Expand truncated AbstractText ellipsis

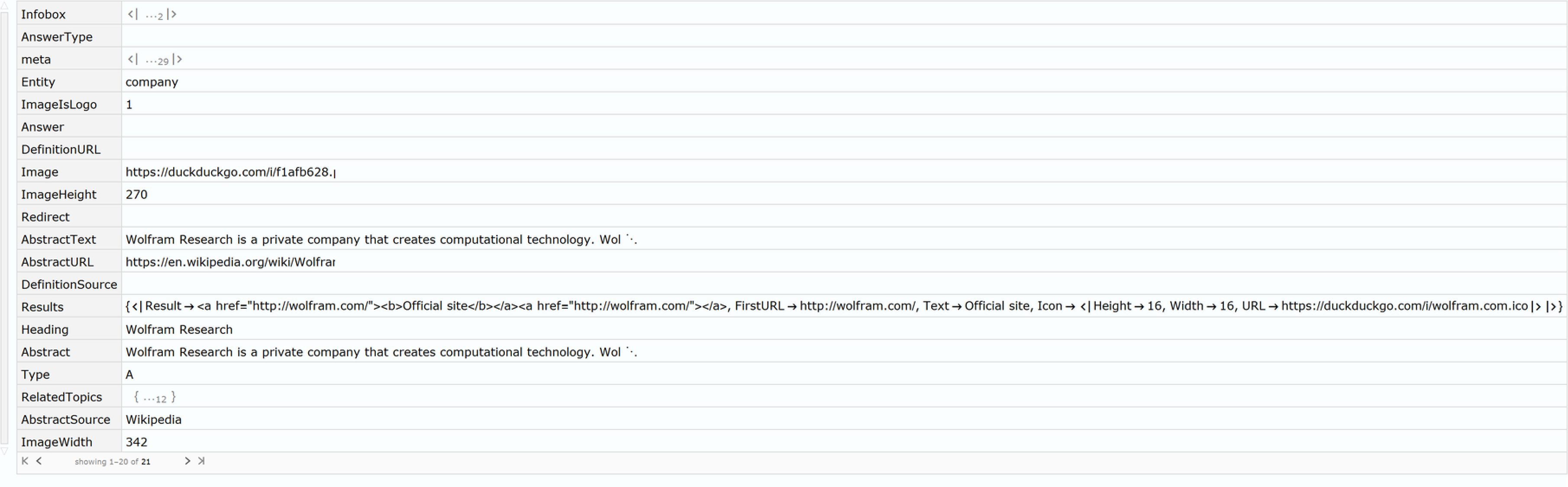point(631,240)
